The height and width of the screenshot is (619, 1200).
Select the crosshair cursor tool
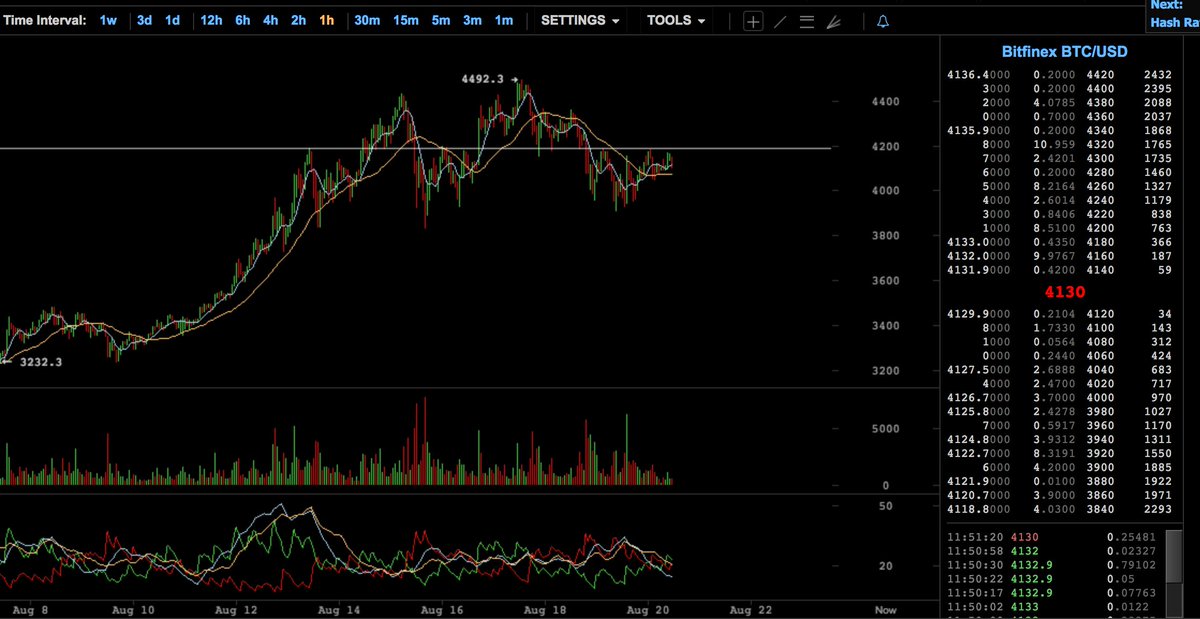tap(753, 21)
